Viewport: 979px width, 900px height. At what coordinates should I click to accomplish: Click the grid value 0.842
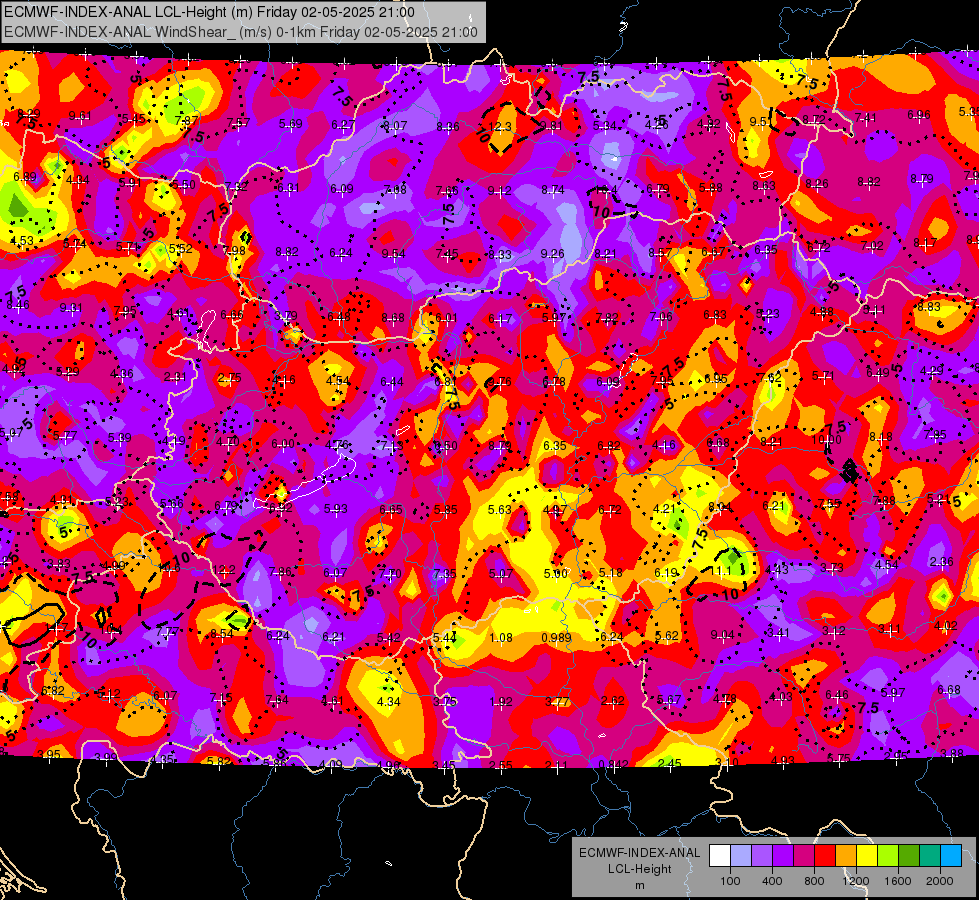tap(613, 765)
